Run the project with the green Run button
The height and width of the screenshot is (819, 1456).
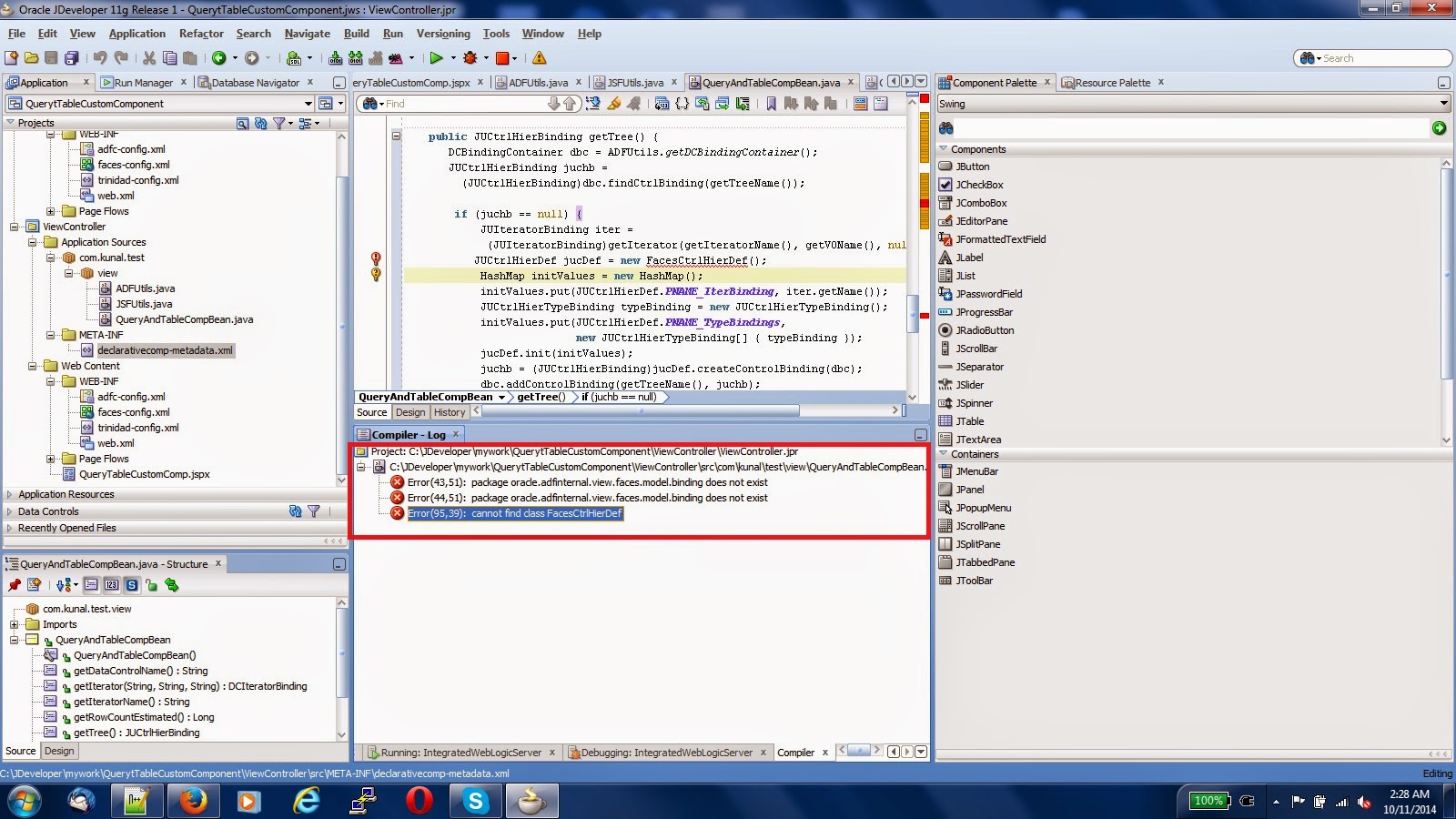click(434, 58)
